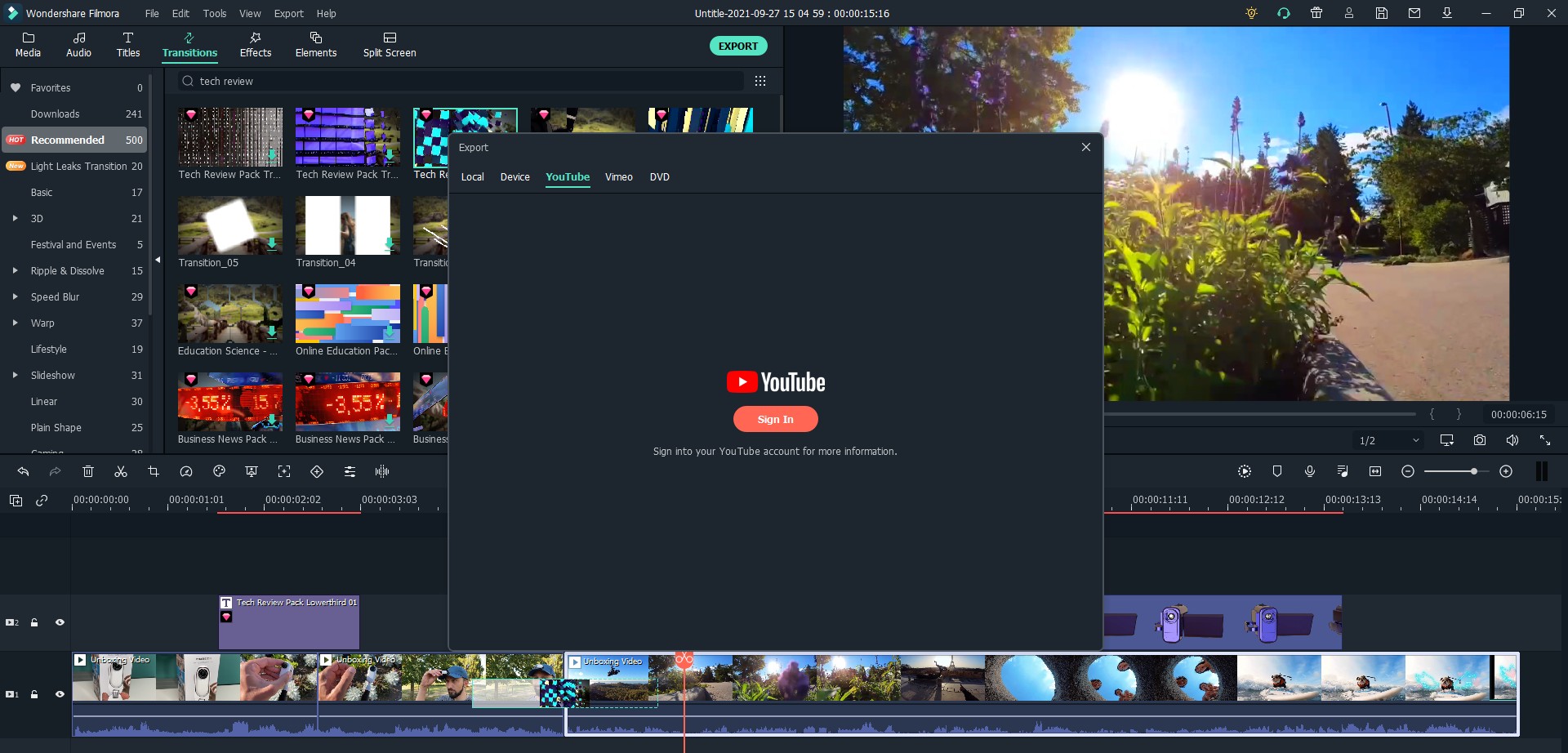The width and height of the screenshot is (1568, 753).
Task: Expand the 3D transitions category
Action: 15,218
